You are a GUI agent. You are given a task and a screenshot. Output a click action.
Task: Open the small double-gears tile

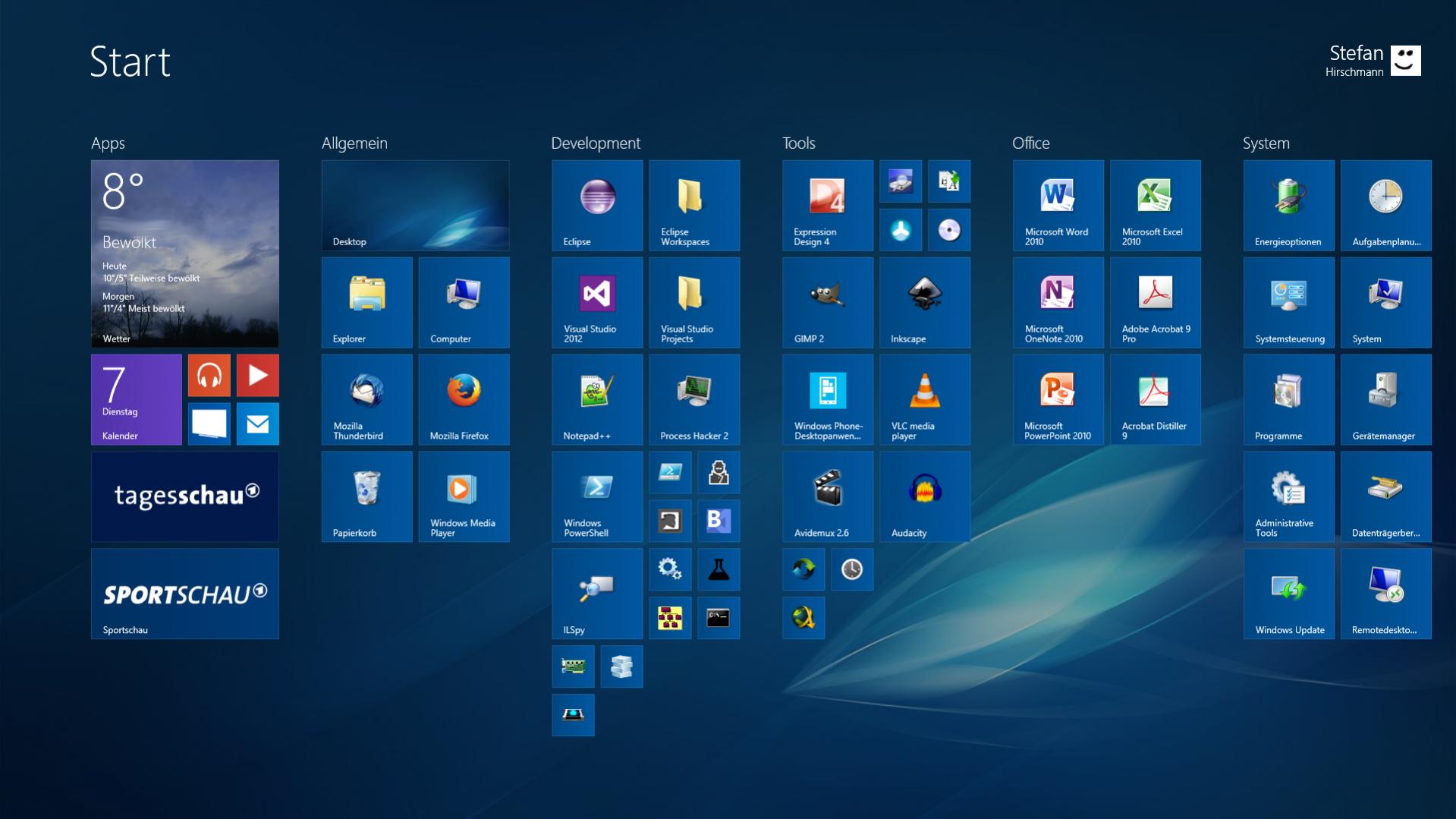click(x=671, y=569)
